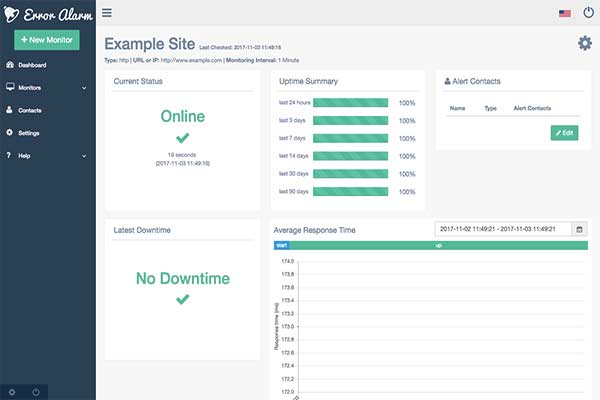Click the New Monitor button
The height and width of the screenshot is (400, 600).
pyautogui.click(x=47, y=40)
